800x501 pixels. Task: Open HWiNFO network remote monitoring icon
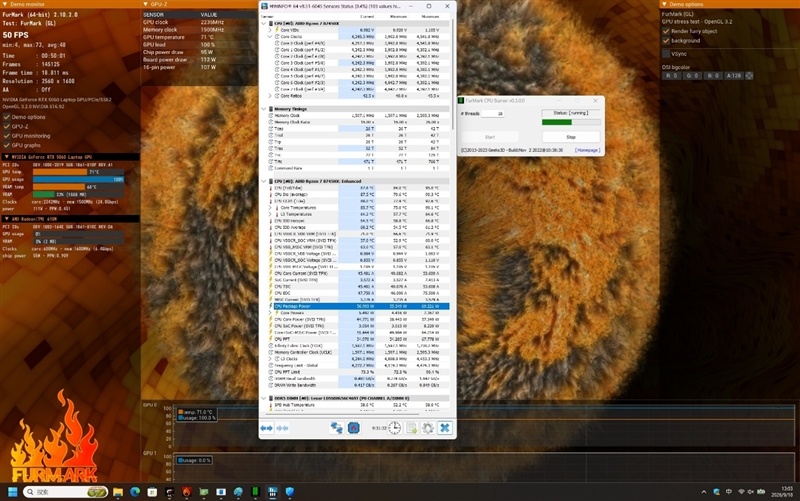[336, 428]
